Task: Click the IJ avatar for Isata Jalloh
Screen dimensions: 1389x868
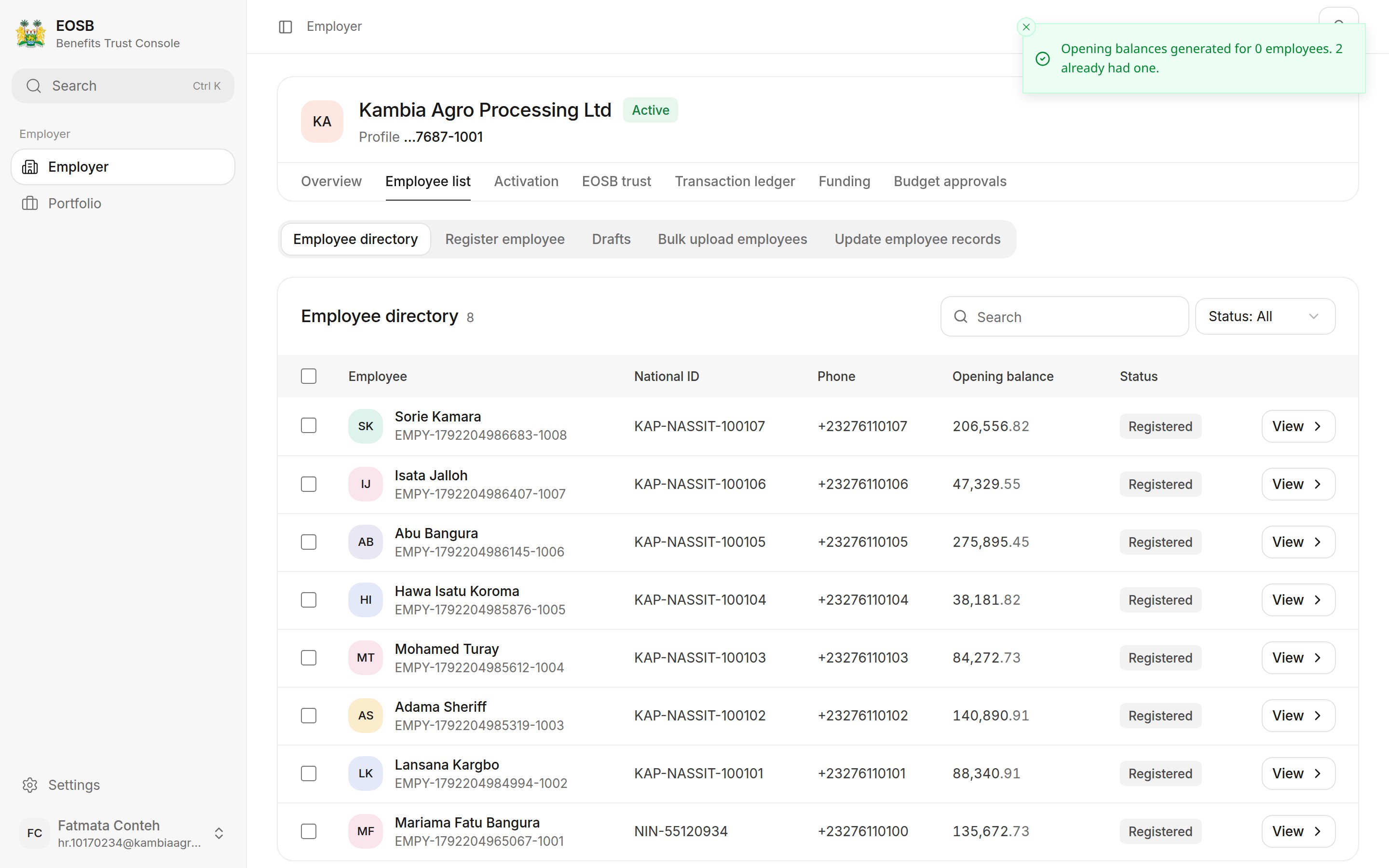Action: point(366,484)
